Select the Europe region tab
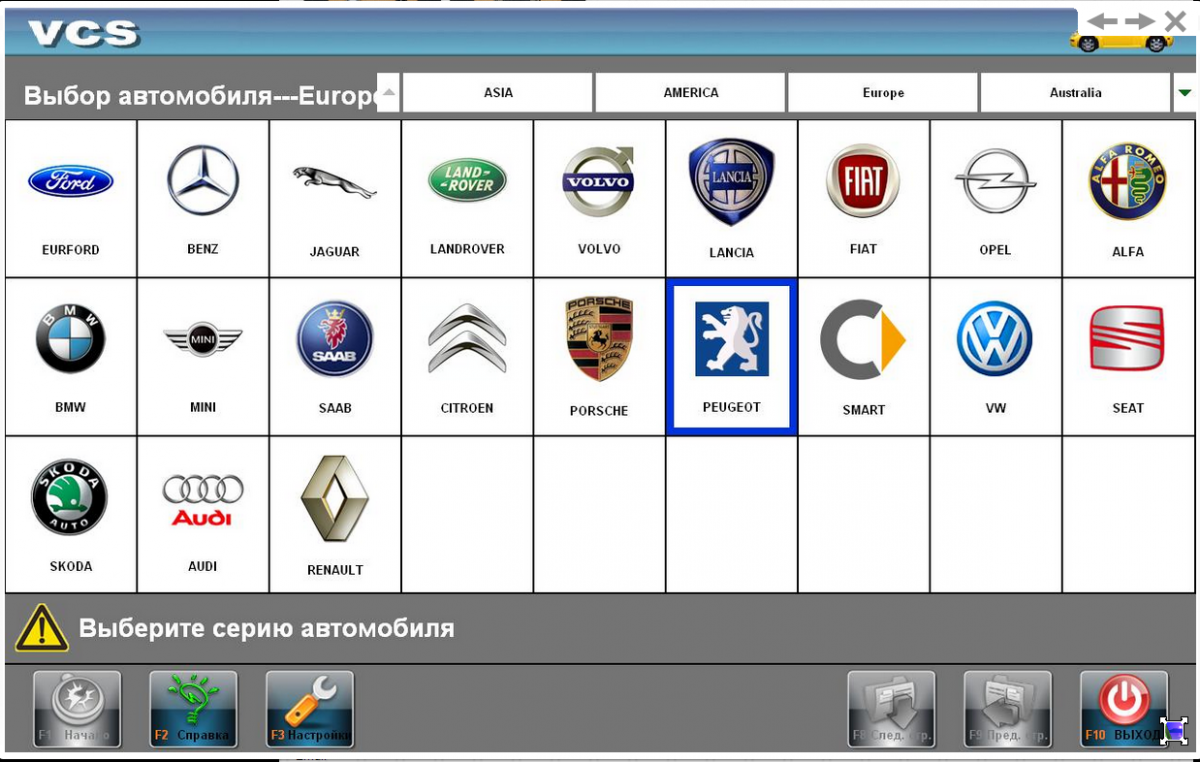Screen dimensions: 1200x762 tap(883, 92)
